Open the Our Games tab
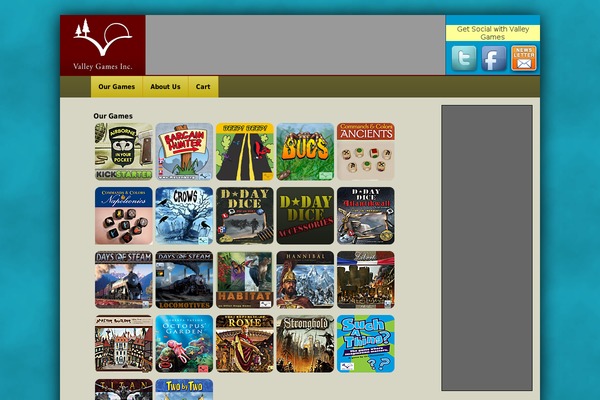 (116, 87)
